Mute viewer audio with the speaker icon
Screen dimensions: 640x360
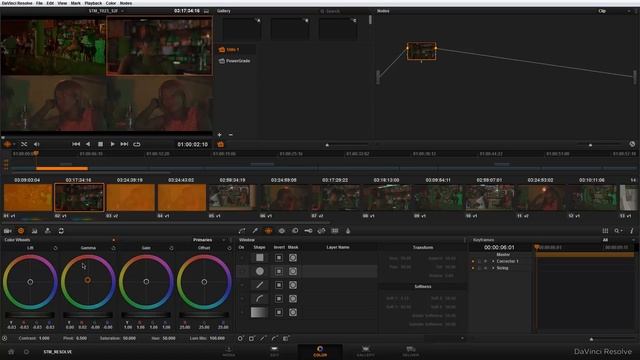coord(36,144)
